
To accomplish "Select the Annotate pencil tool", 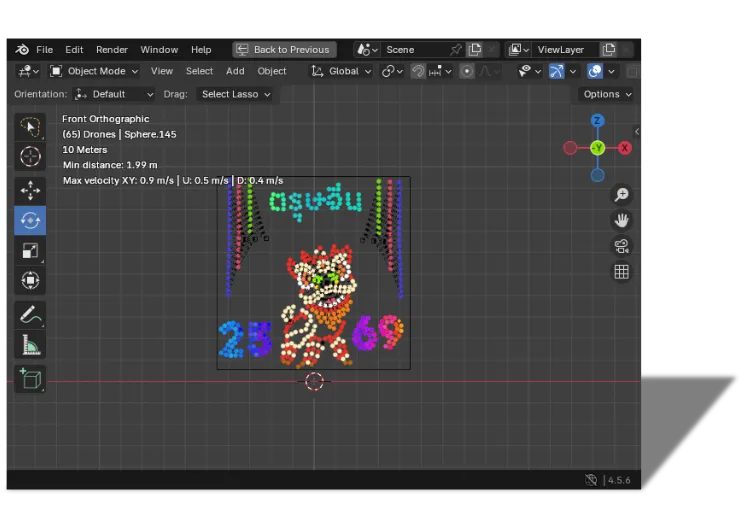I will (x=30, y=315).
